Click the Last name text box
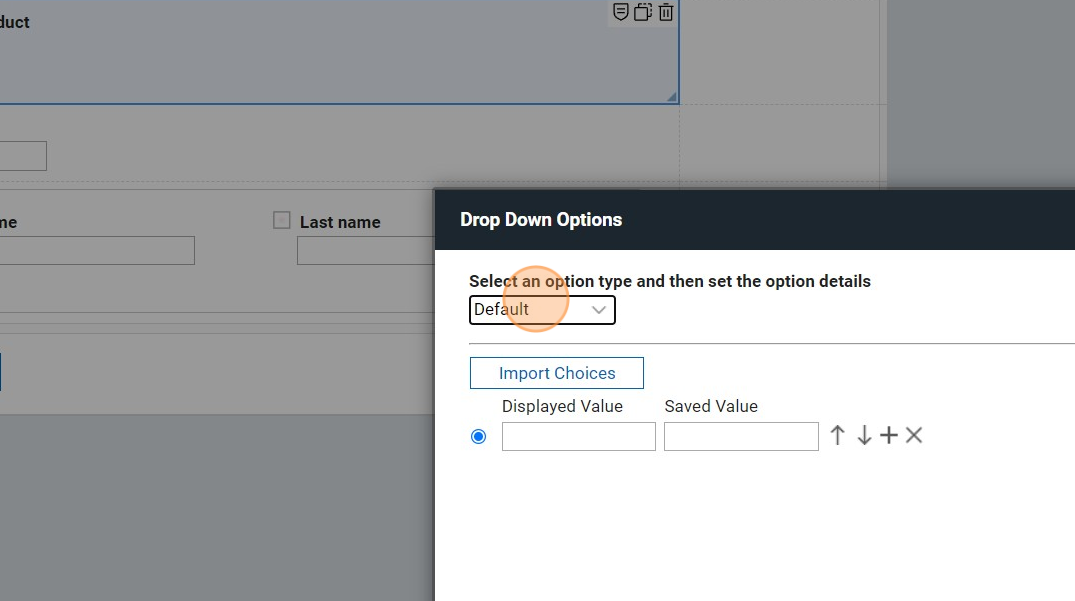This screenshot has height=601, width=1075. tap(365, 251)
